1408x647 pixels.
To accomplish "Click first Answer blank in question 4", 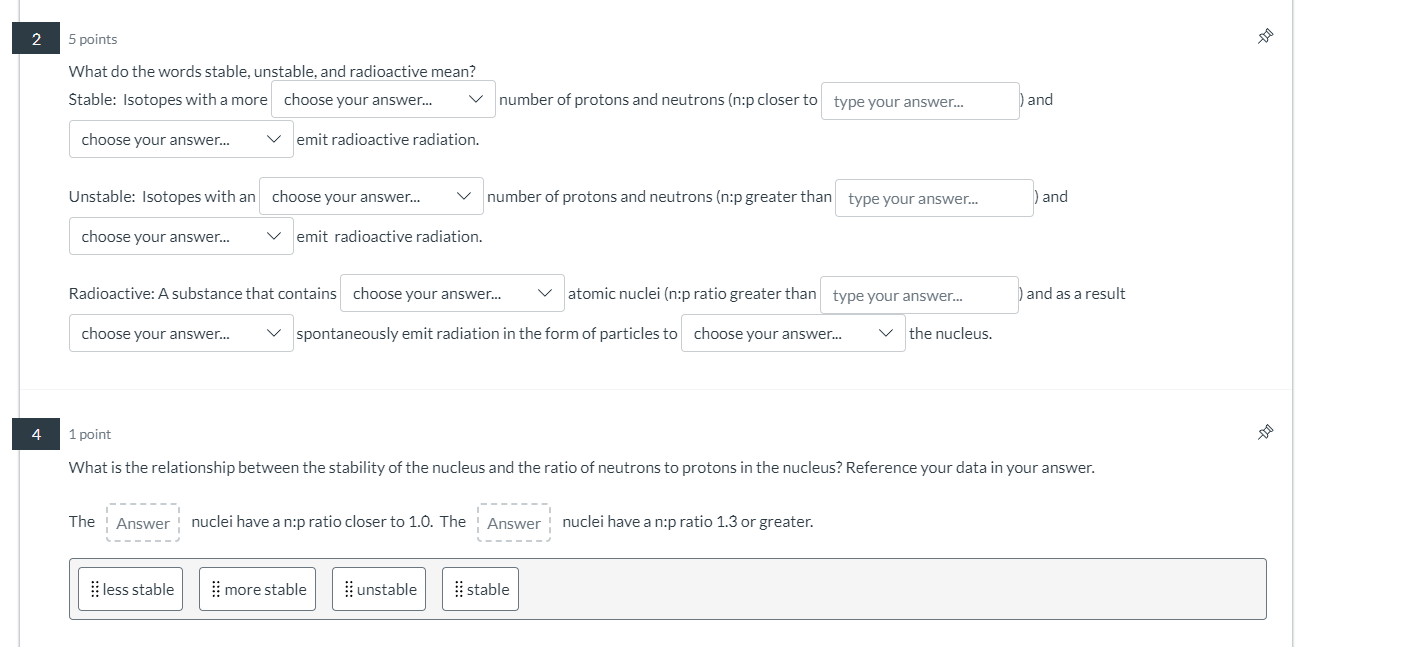I will coord(142,522).
